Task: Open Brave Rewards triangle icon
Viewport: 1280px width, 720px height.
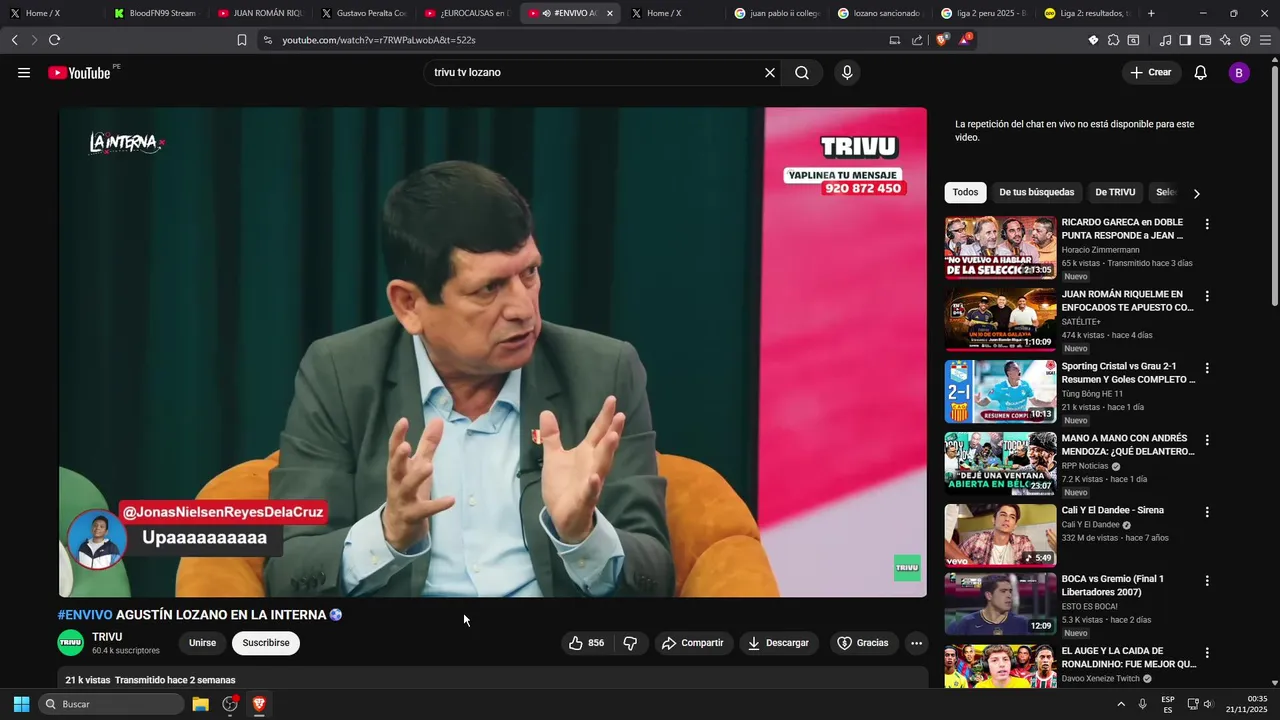Action: 965,40
